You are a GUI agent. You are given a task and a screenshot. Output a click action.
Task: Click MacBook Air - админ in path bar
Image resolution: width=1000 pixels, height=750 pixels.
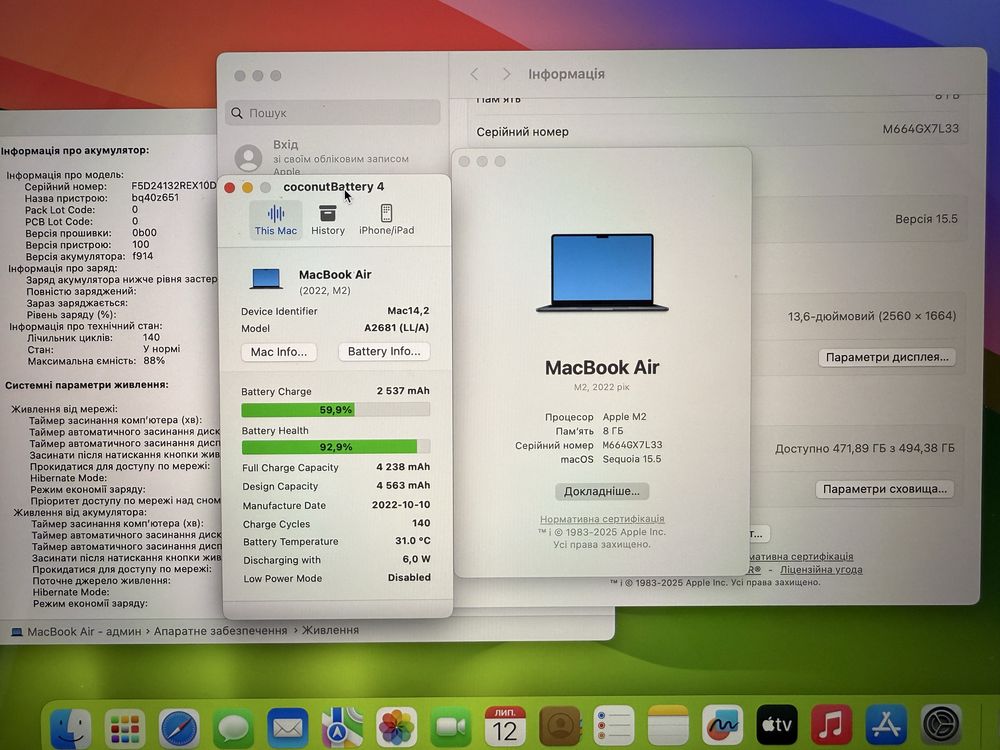(x=77, y=631)
